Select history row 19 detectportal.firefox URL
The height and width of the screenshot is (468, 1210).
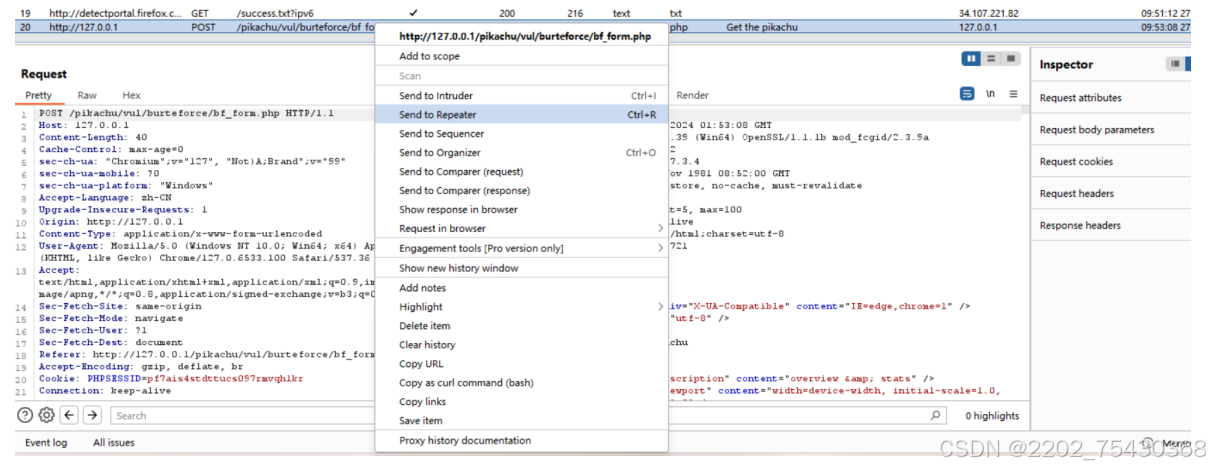point(115,13)
